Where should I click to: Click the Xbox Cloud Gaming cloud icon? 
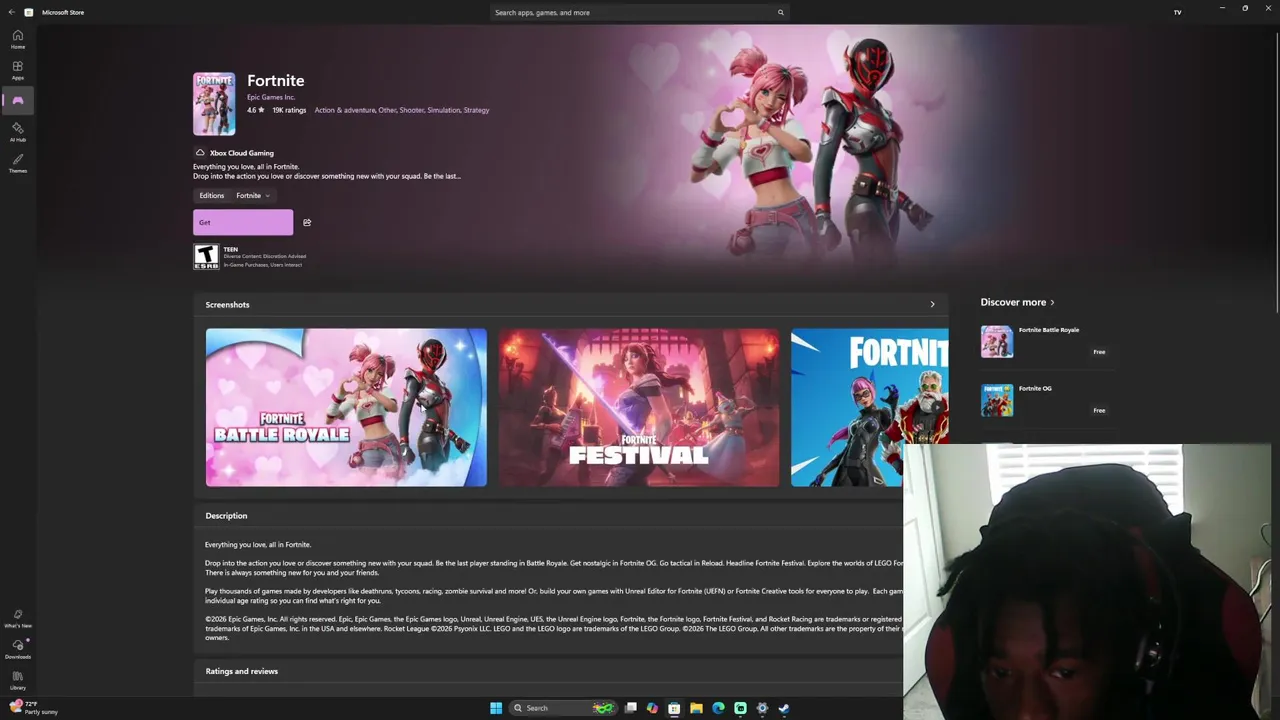click(200, 153)
